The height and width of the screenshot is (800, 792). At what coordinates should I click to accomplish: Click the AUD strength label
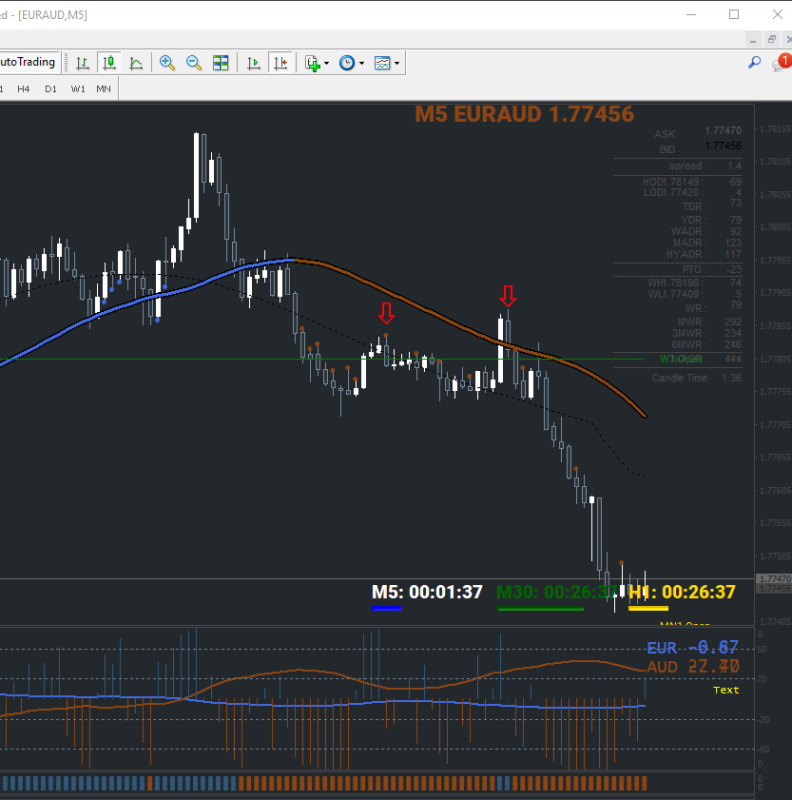point(662,667)
